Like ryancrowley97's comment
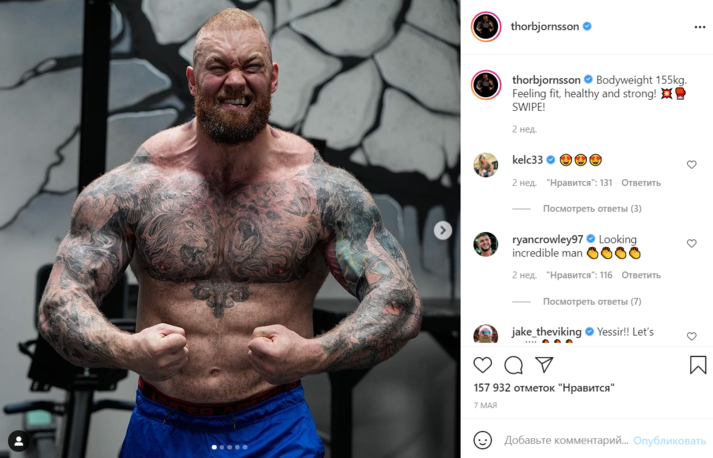 (691, 243)
